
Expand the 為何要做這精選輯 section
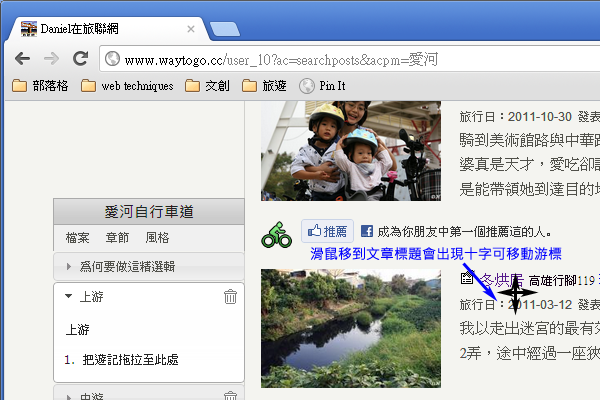68,266
